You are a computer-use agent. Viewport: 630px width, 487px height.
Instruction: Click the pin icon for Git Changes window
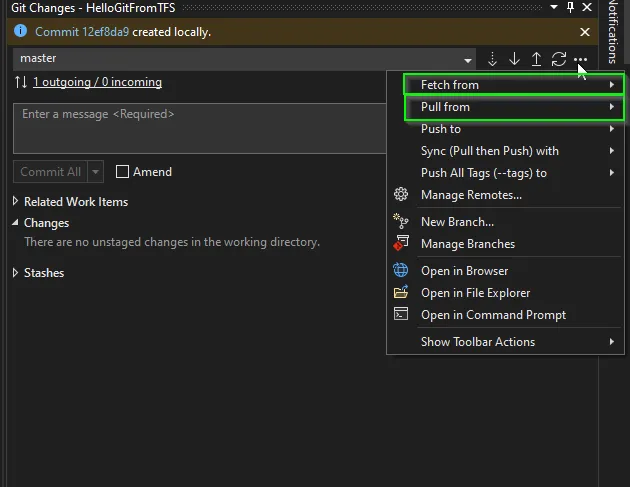570,7
